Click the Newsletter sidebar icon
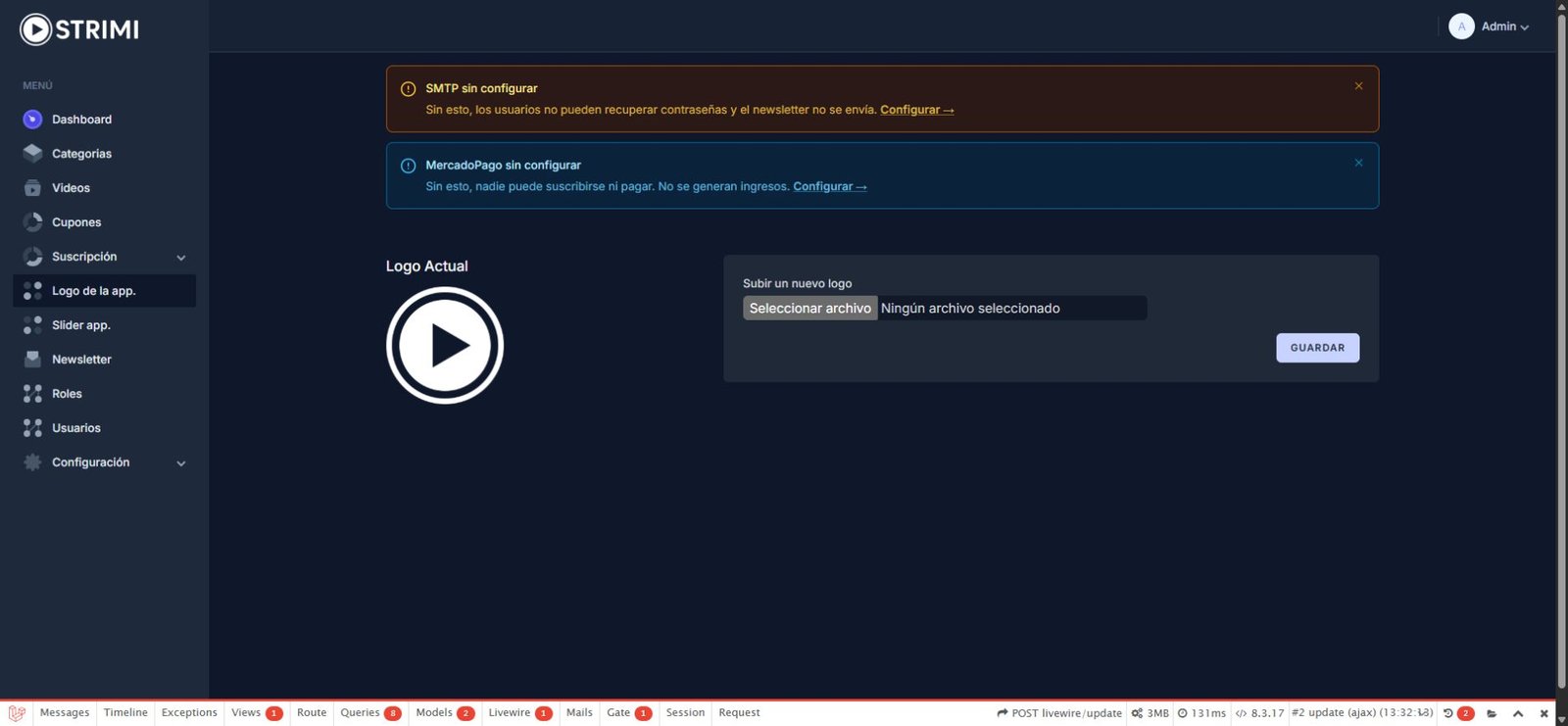Screen dimensions: 1568x726 (32, 360)
